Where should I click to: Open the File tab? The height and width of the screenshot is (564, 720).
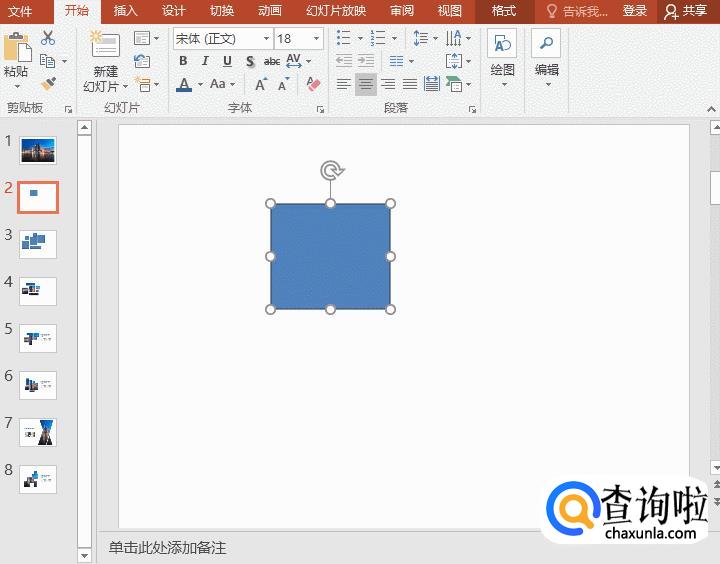pyautogui.click(x=21, y=11)
